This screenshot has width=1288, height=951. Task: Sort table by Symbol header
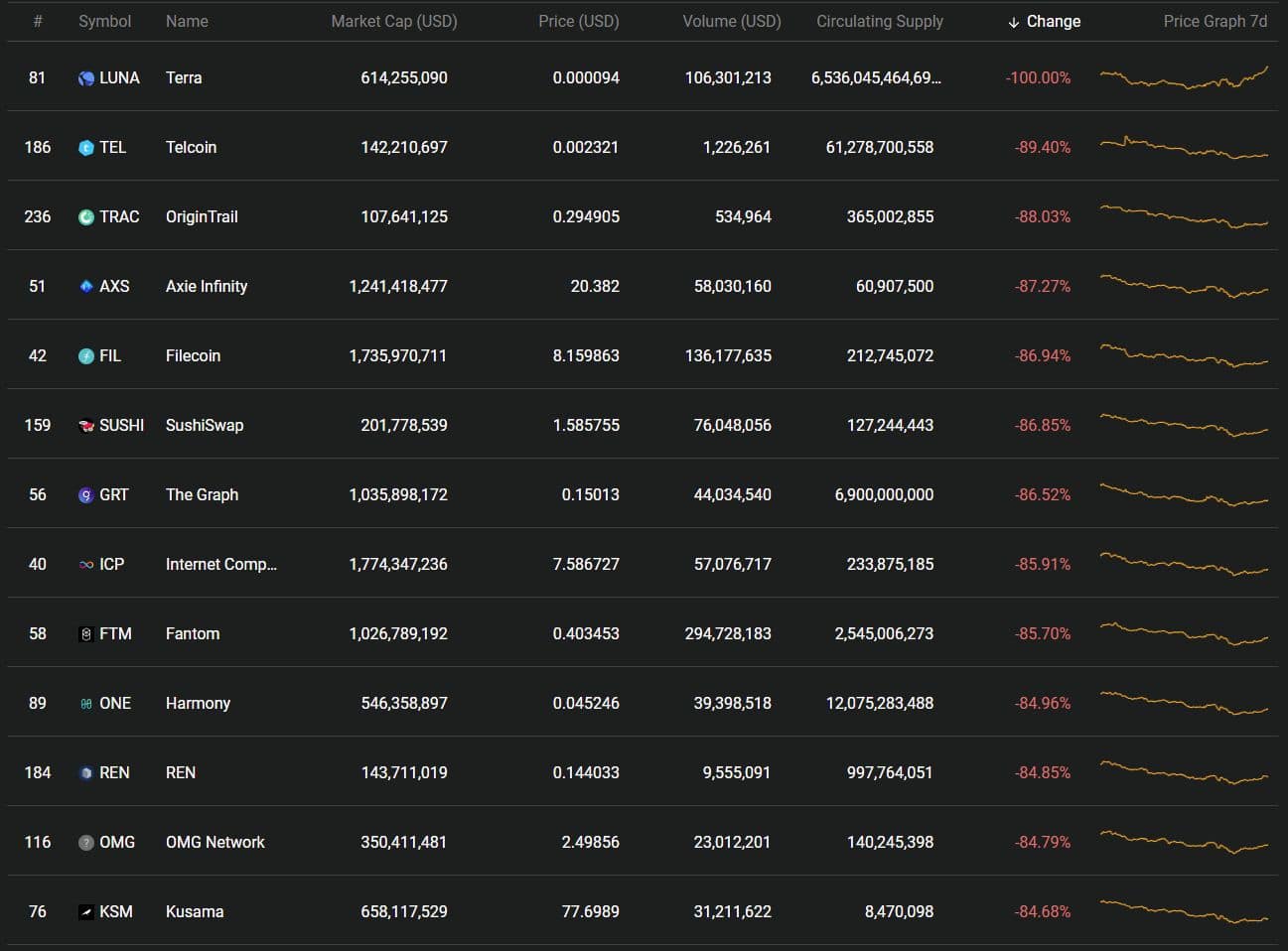pos(104,21)
